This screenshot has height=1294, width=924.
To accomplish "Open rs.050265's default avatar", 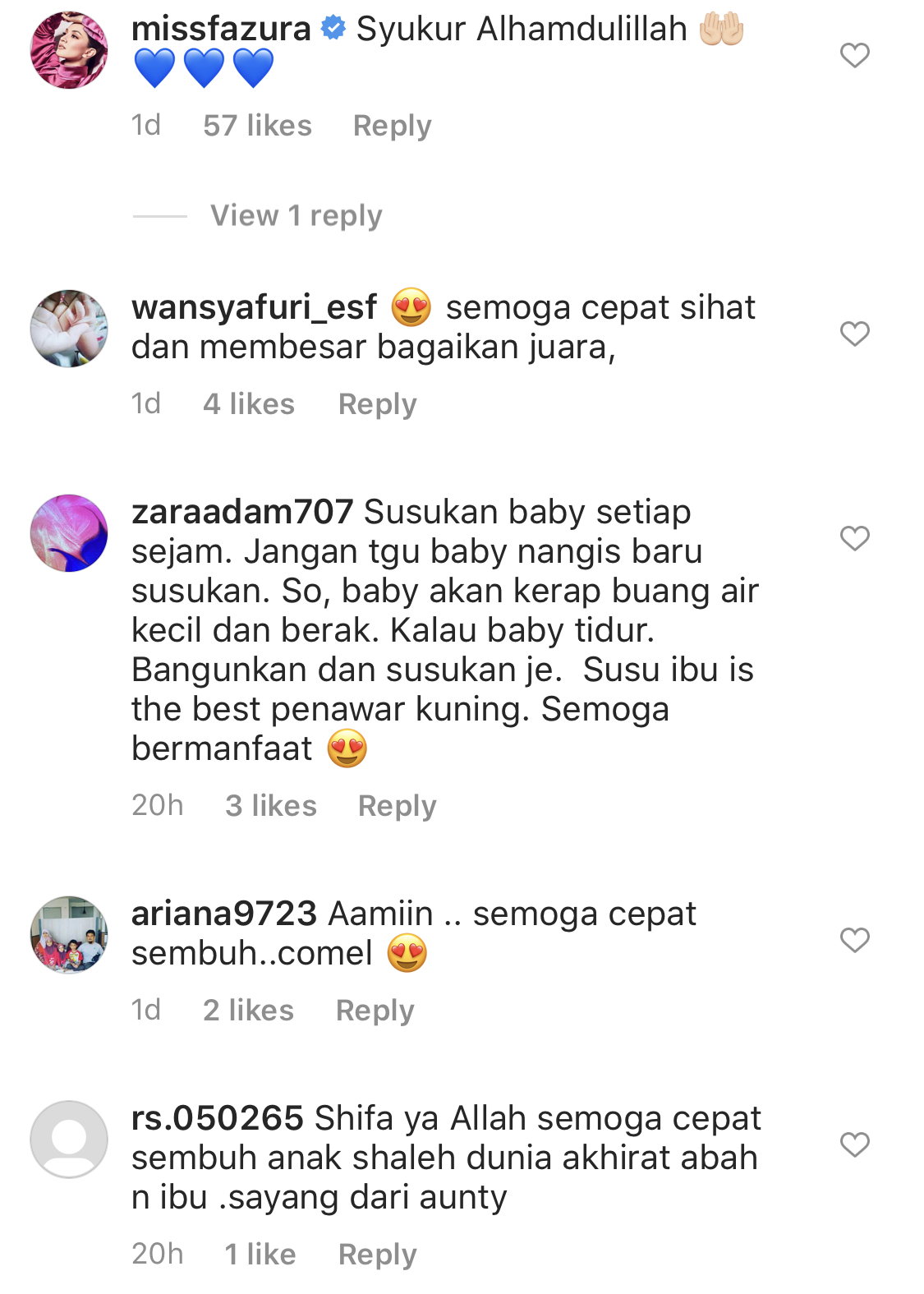I will pyautogui.click(x=69, y=1139).
